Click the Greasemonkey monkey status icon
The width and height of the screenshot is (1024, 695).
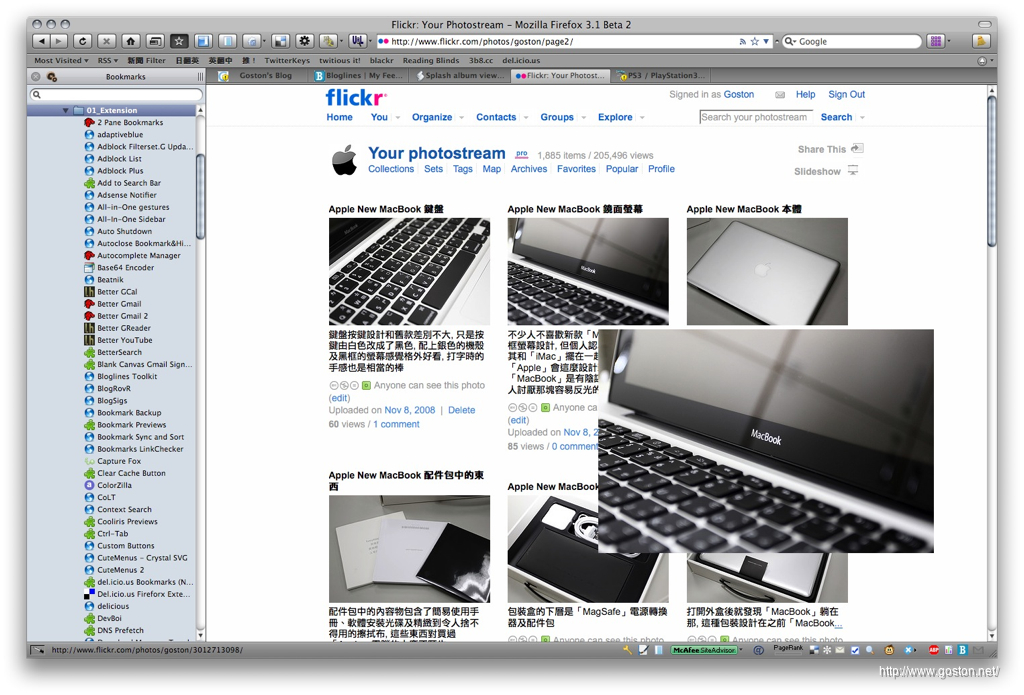point(889,650)
